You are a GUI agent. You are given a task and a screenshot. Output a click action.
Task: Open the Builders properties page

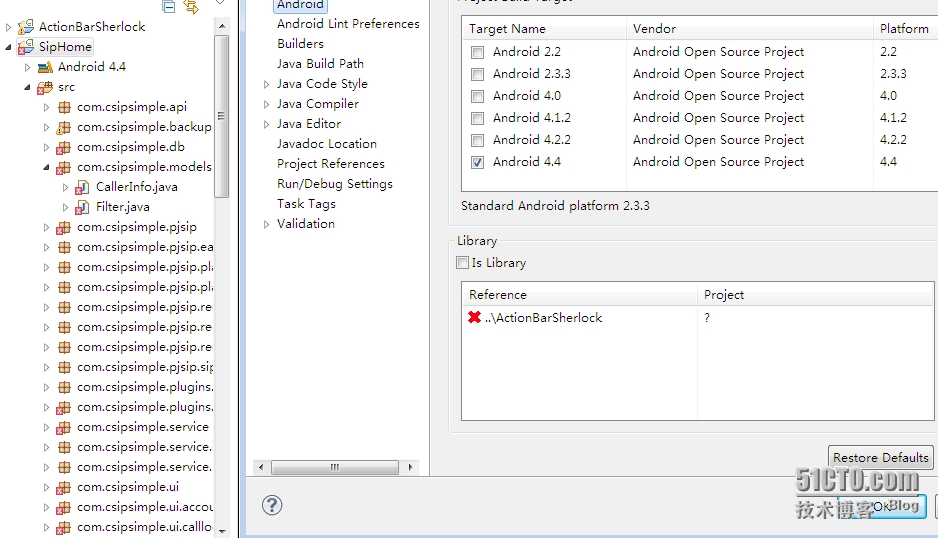tap(300, 44)
